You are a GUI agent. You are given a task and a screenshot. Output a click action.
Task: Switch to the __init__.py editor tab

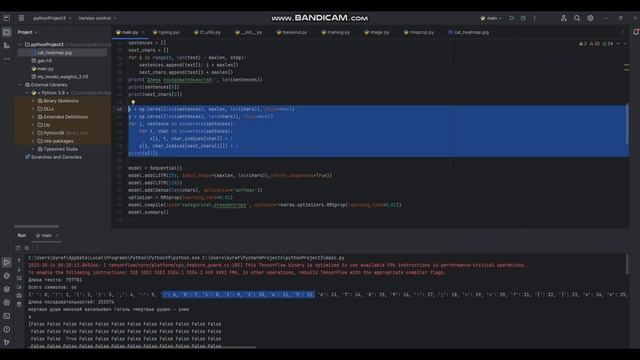(249, 32)
